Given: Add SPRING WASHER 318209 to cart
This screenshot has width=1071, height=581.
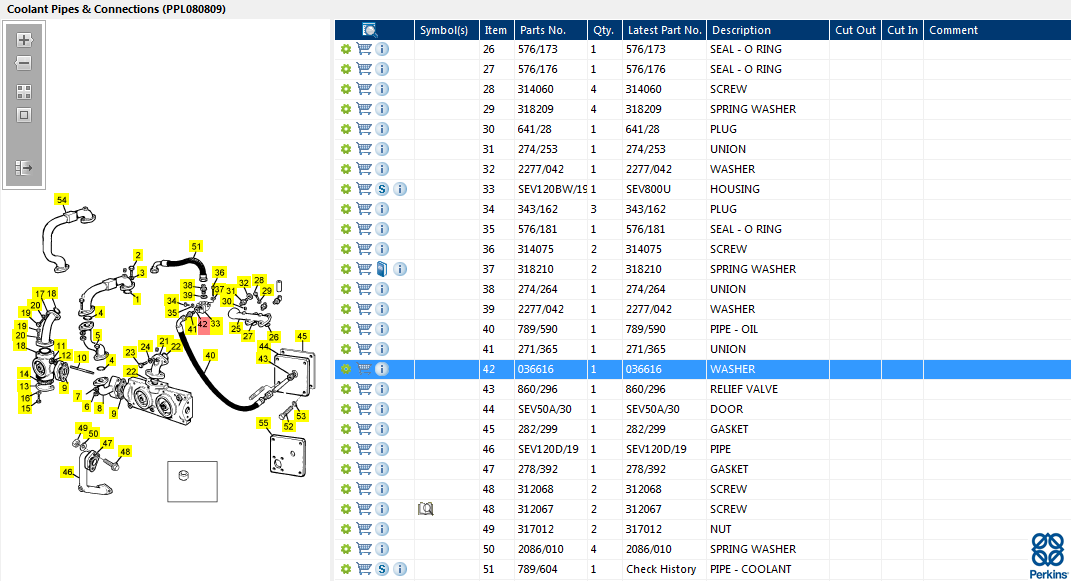Looking at the screenshot, I should tap(364, 109).
